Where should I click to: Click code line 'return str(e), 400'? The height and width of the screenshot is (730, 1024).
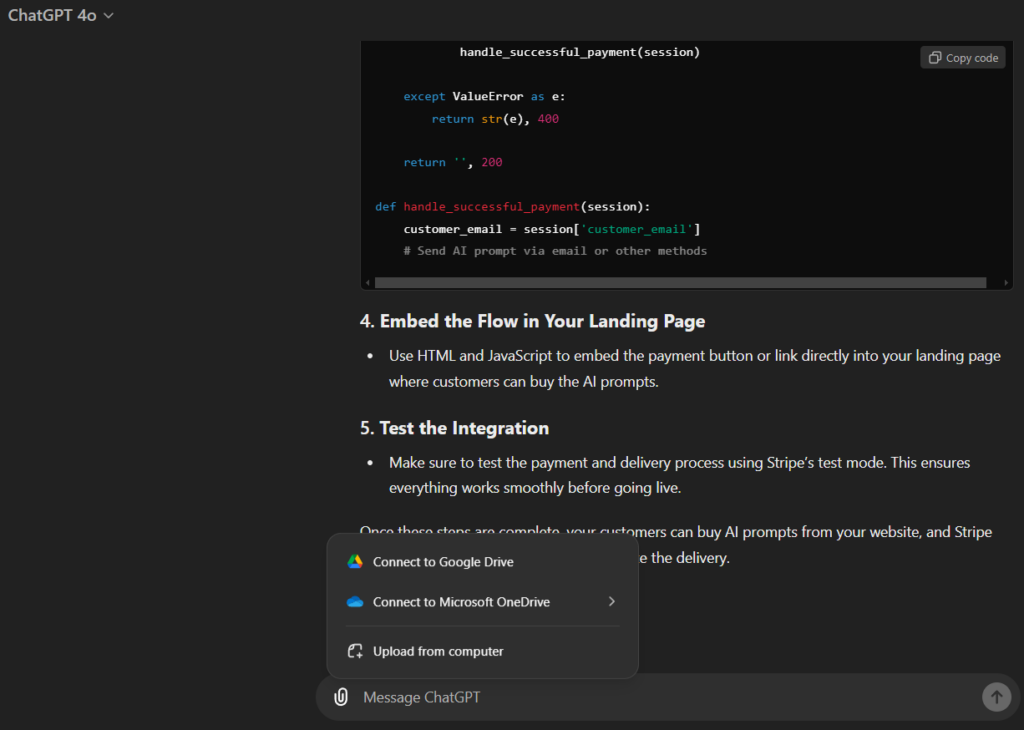495,119
